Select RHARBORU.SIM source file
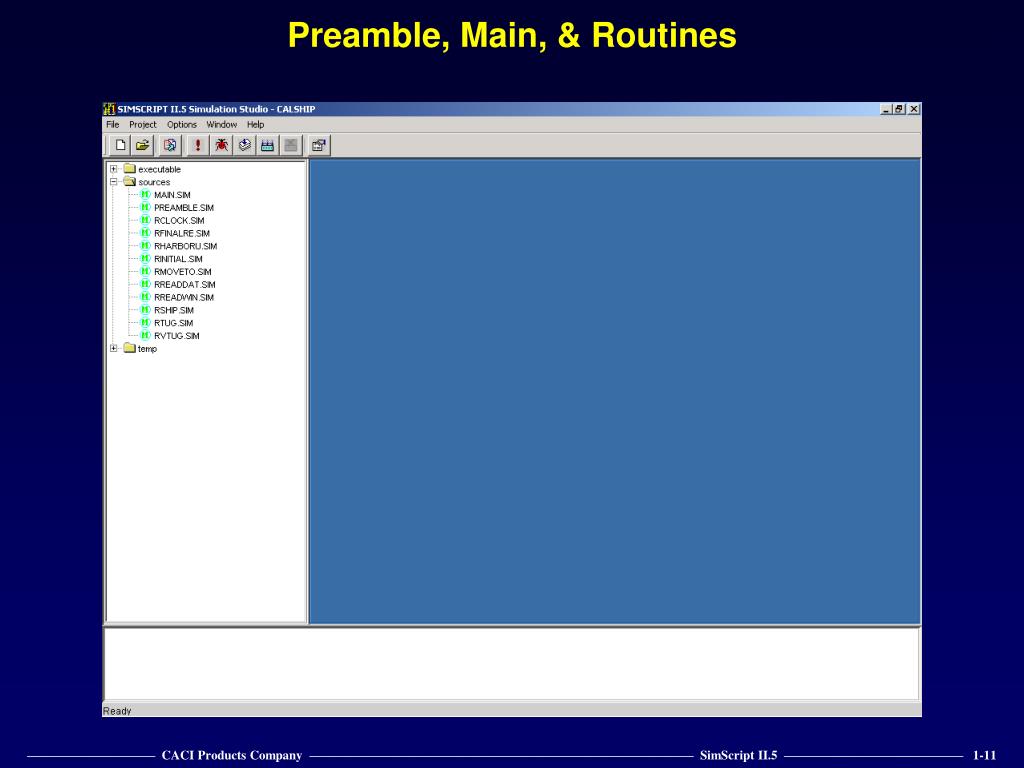 [x=185, y=246]
